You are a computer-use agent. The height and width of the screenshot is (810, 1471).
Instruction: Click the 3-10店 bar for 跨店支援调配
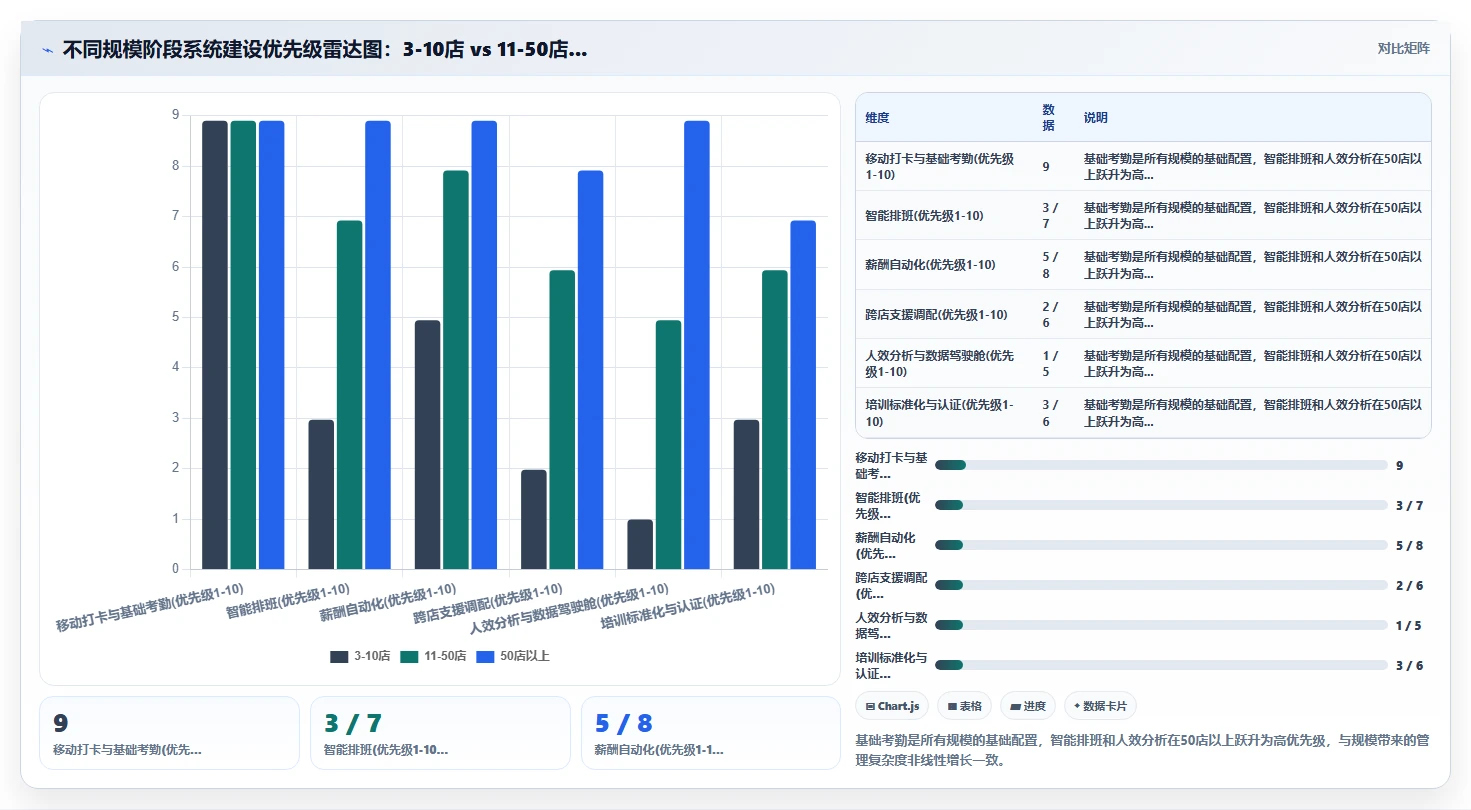pos(534,520)
